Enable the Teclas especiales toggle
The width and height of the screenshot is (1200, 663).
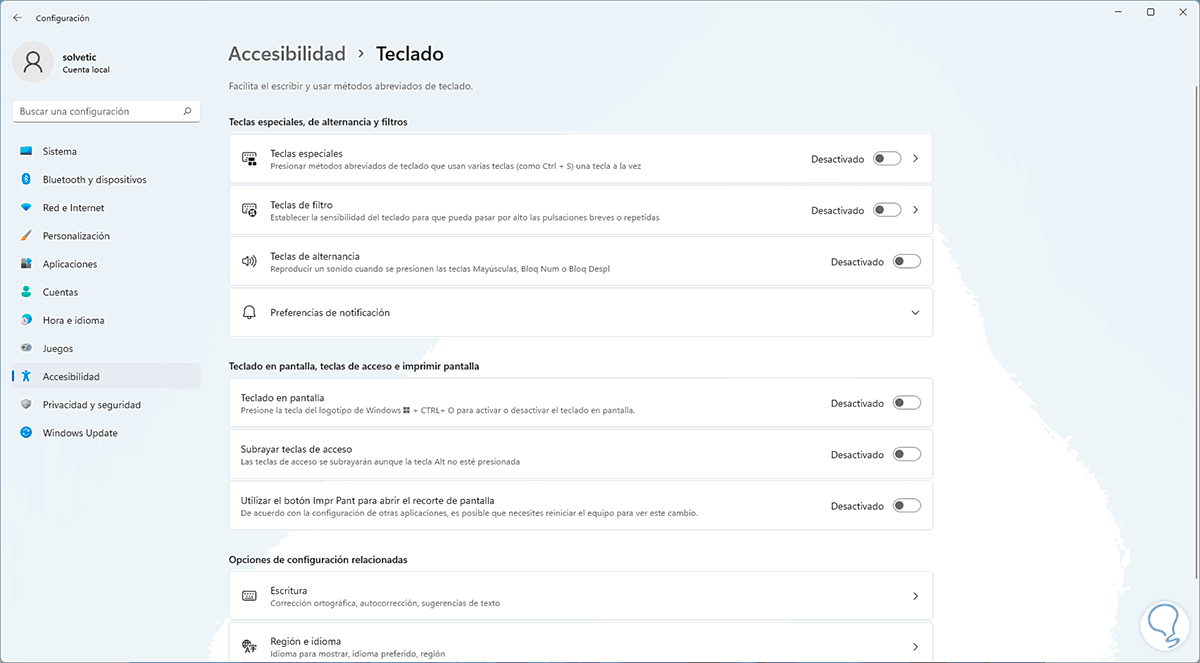coord(886,159)
